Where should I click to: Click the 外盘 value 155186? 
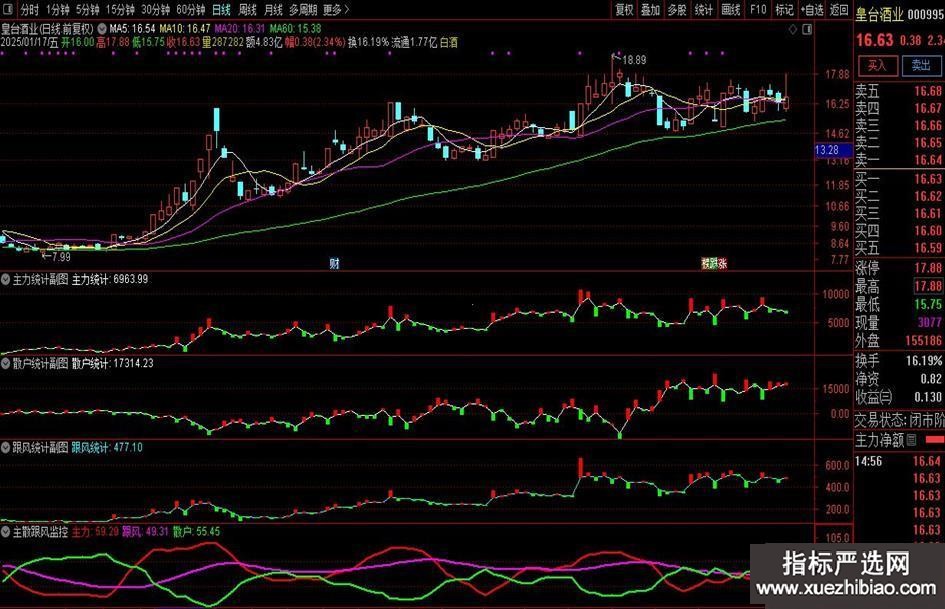(924, 341)
